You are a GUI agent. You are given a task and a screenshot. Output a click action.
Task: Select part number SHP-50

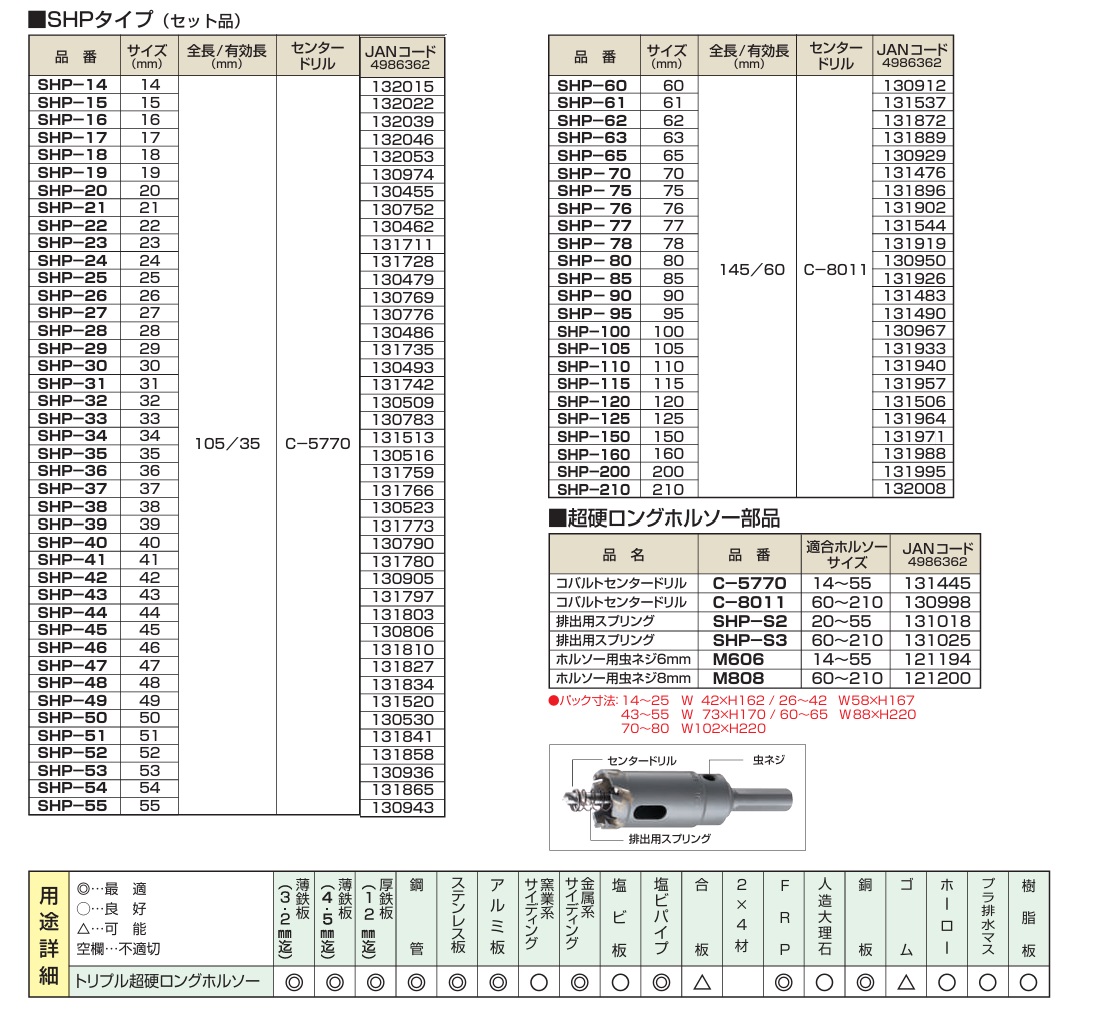point(72,717)
